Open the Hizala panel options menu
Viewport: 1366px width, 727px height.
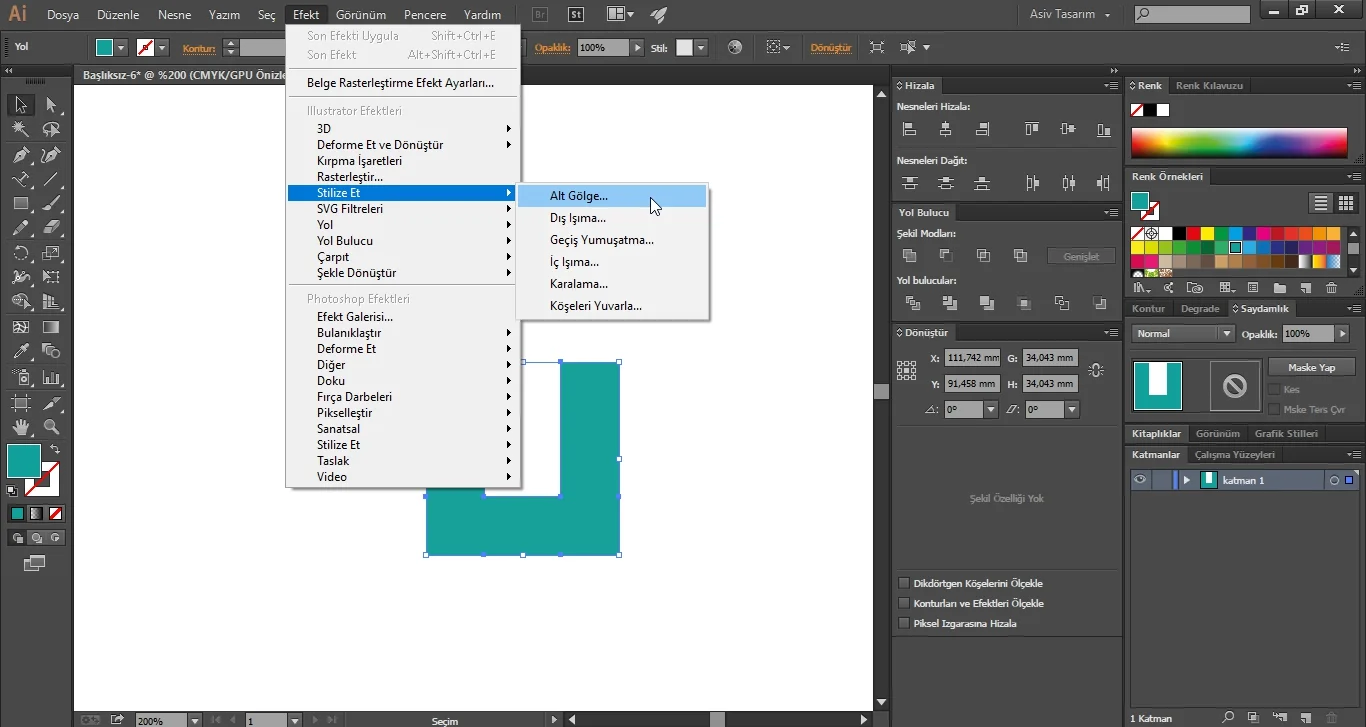1110,86
